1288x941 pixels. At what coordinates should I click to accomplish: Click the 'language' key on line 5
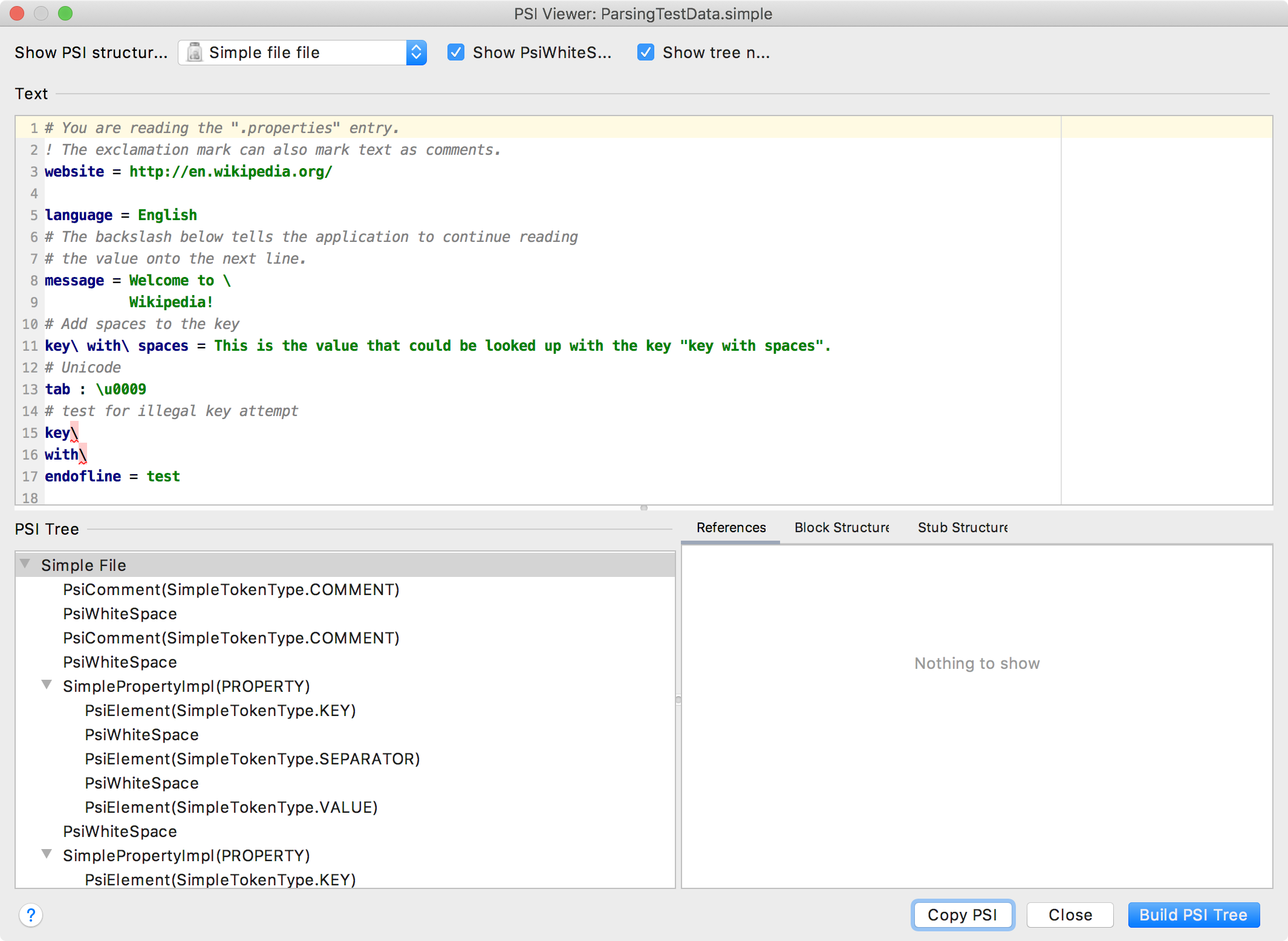point(79,215)
